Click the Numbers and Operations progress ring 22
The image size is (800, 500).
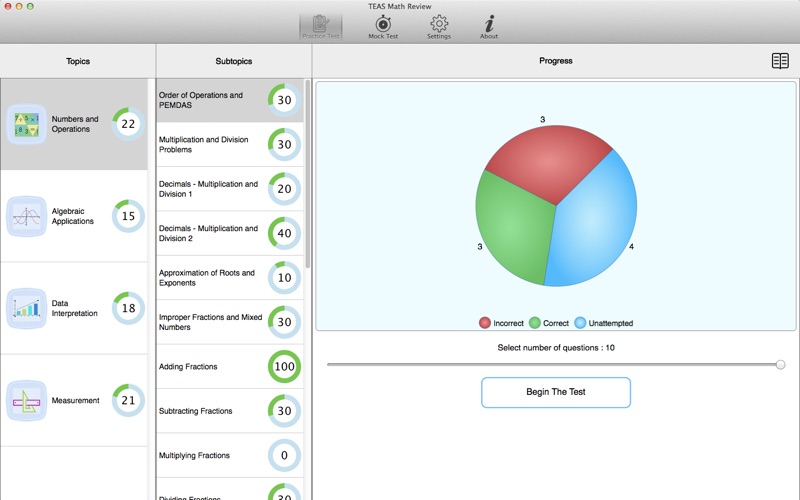(x=128, y=124)
